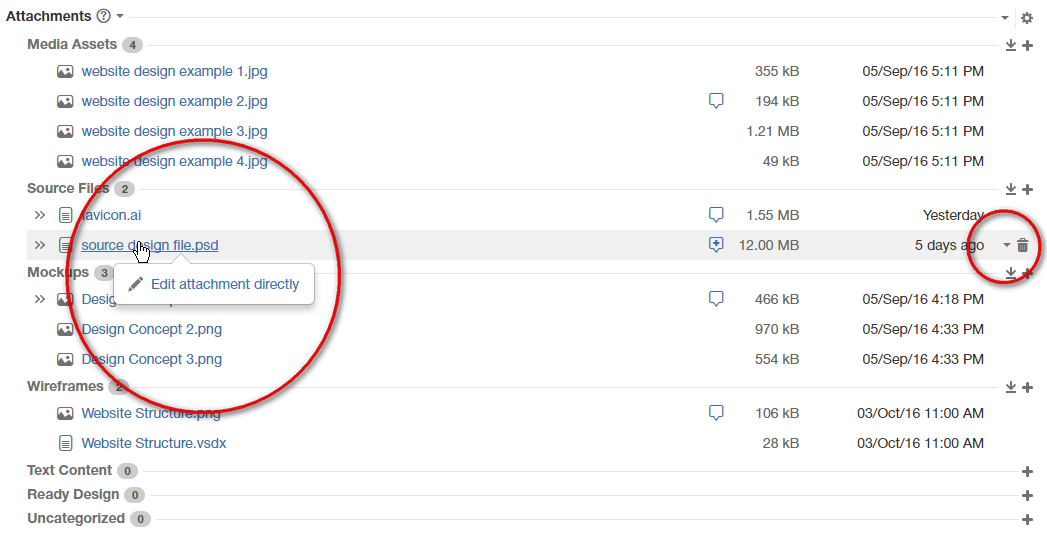Download all Source Files attachments
This screenshot has height=536, width=1047.
click(1011, 190)
